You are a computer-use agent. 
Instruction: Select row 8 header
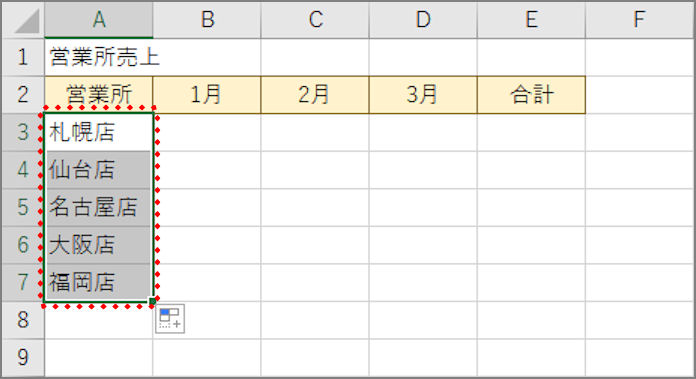coord(23,320)
